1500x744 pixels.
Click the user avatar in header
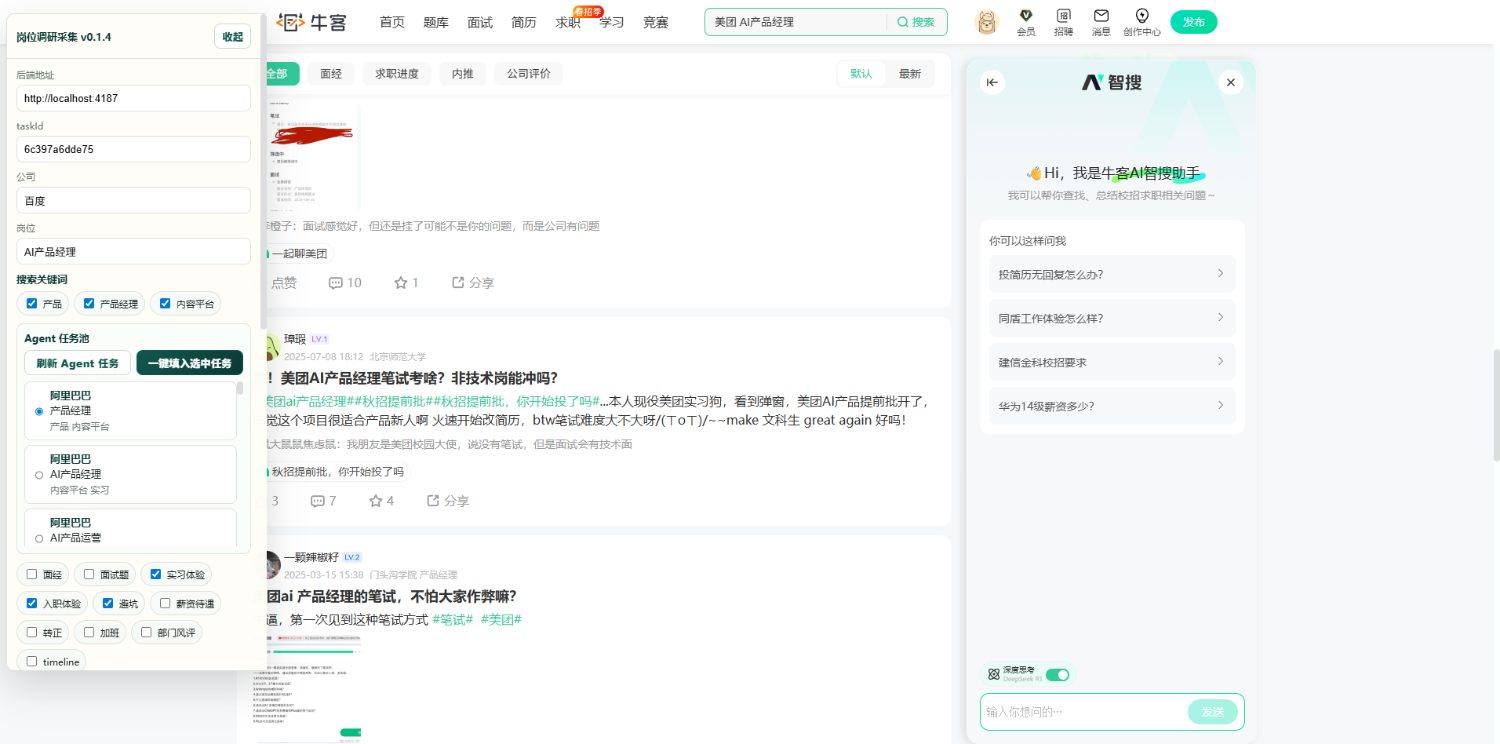tap(987, 22)
